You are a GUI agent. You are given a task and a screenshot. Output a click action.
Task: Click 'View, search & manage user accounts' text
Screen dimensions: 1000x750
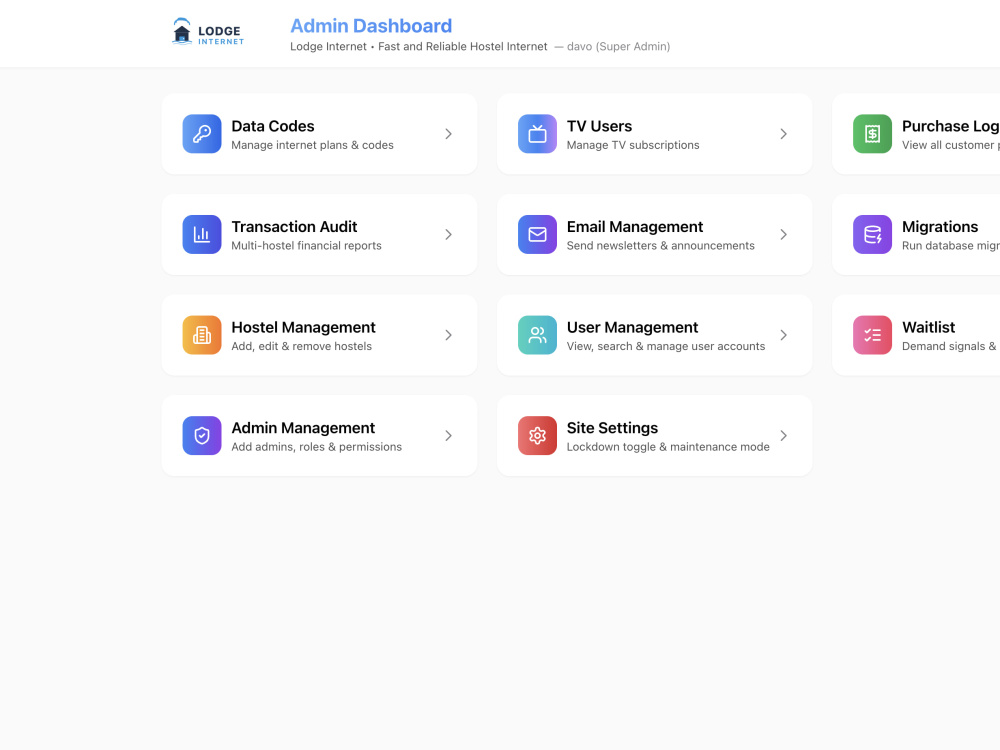pyautogui.click(x=666, y=346)
